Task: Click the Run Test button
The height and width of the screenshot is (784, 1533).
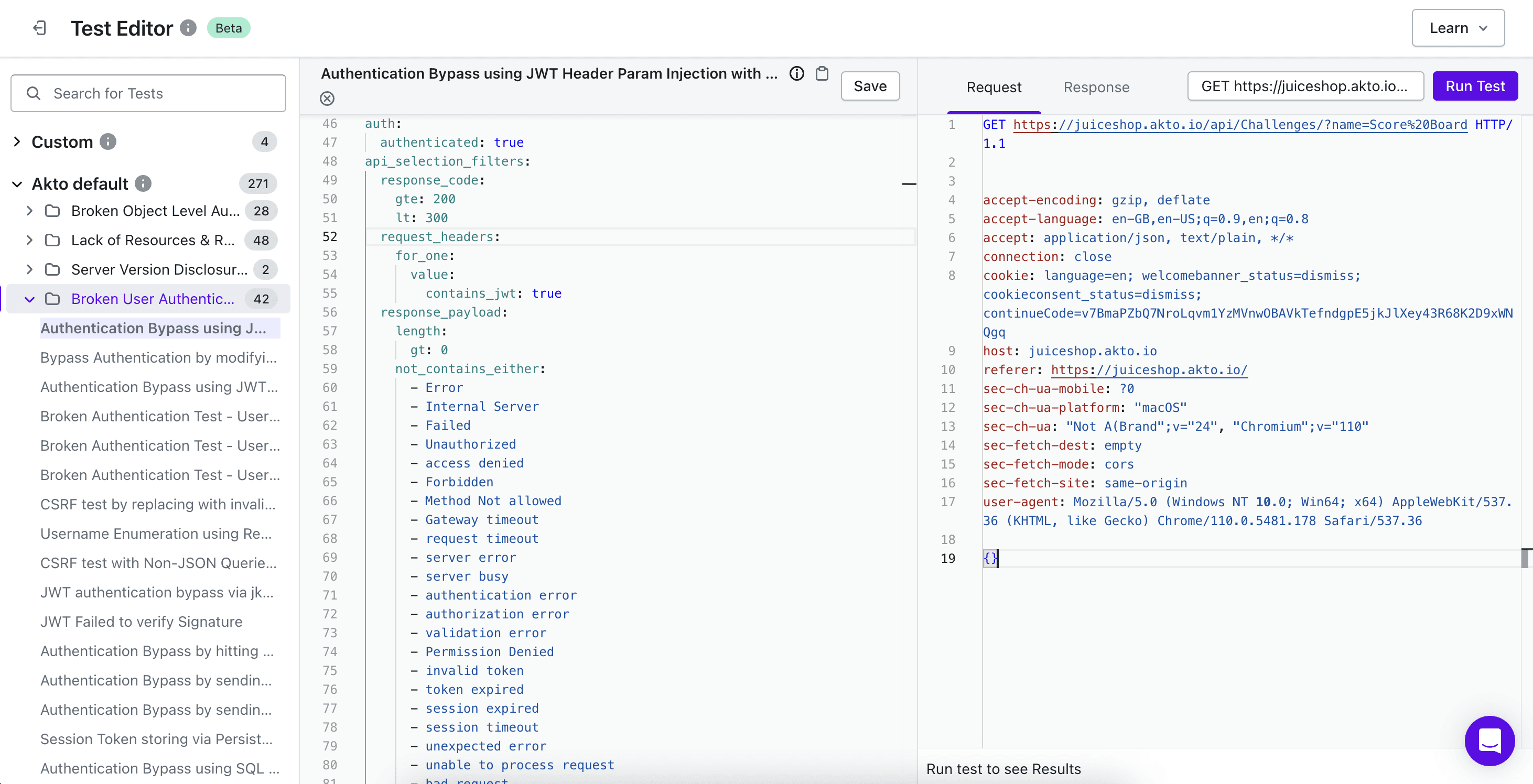Action: coord(1475,85)
